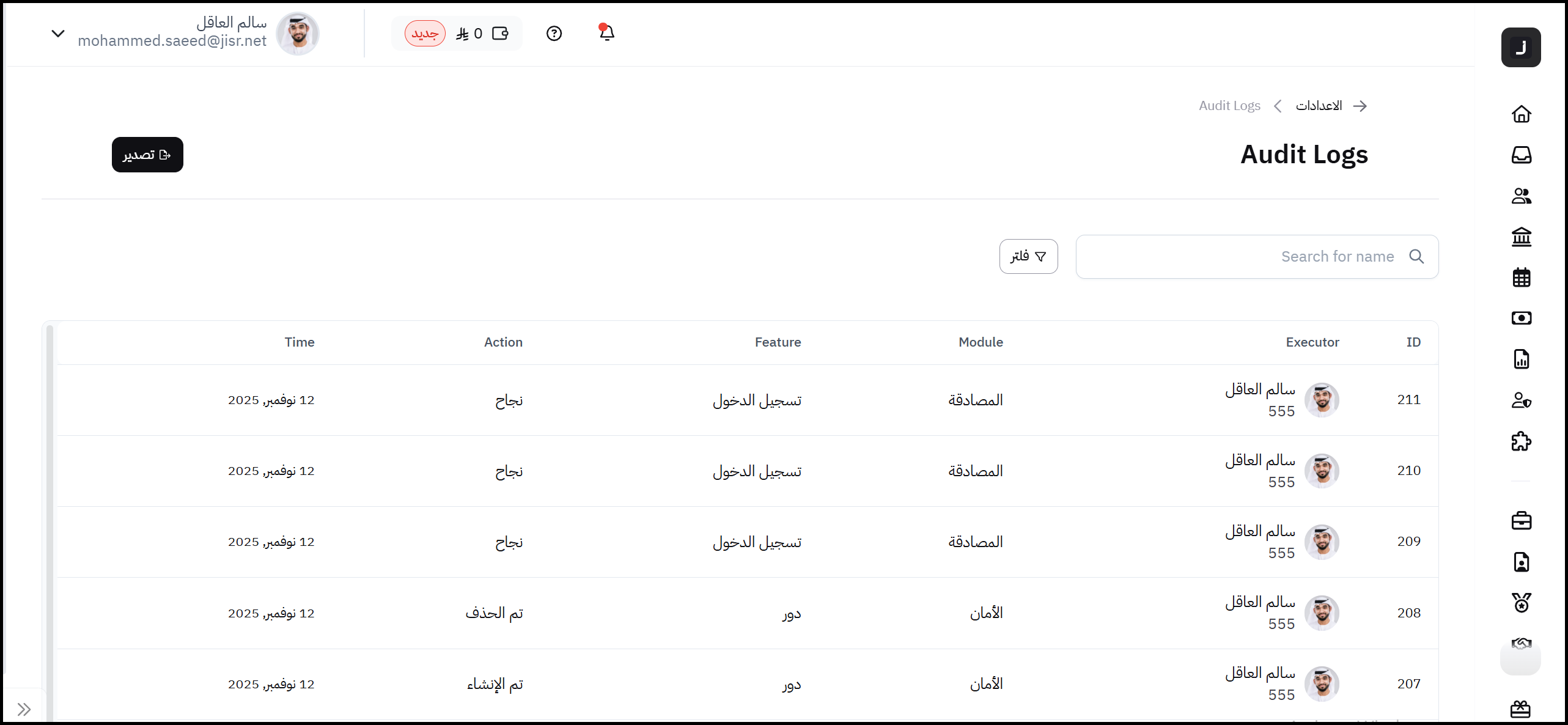Open the Employees people icon
Screen dimensions: 1568x725
1522,196
